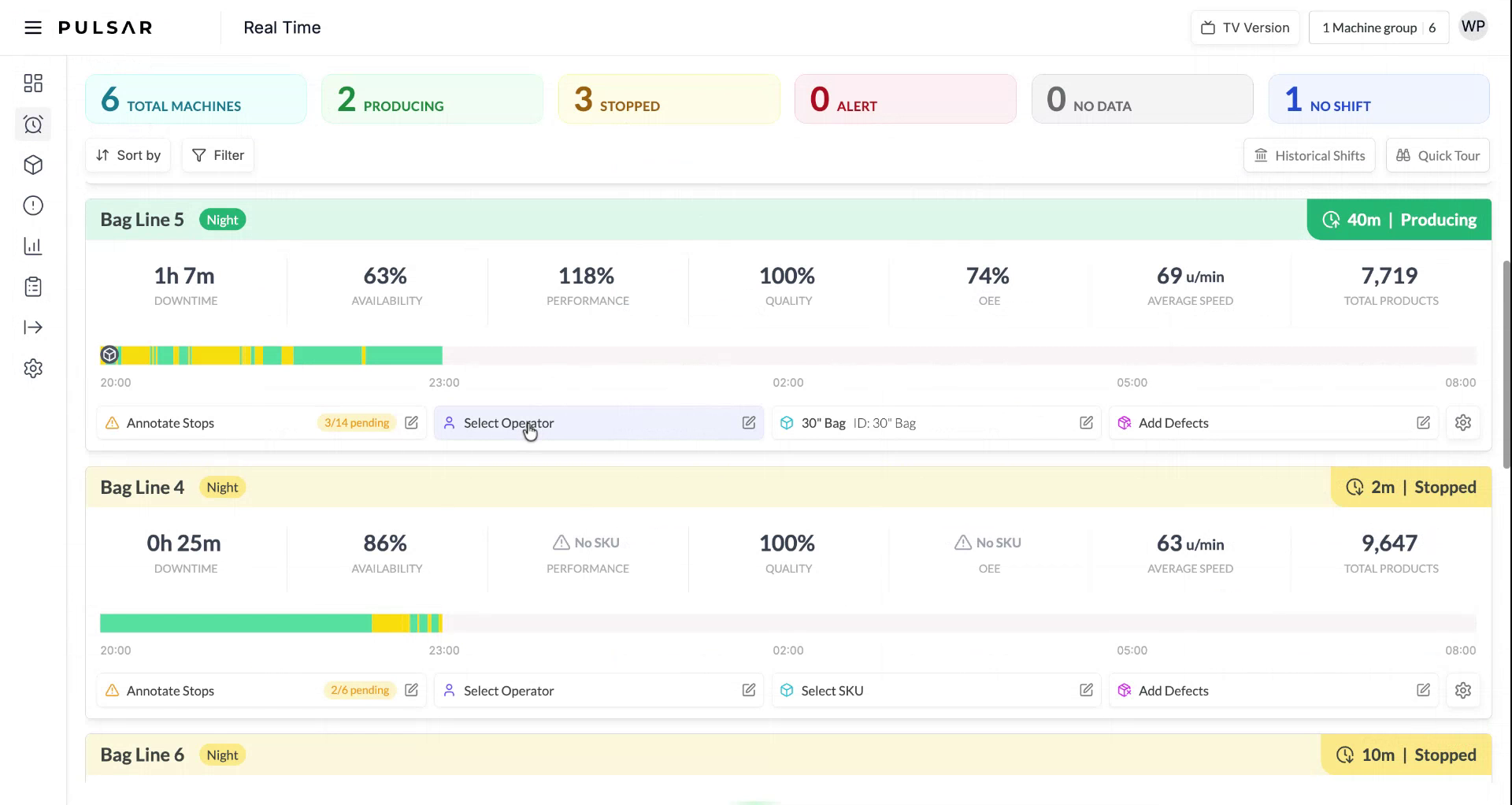Open the Sort by dropdown

coord(128,155)
